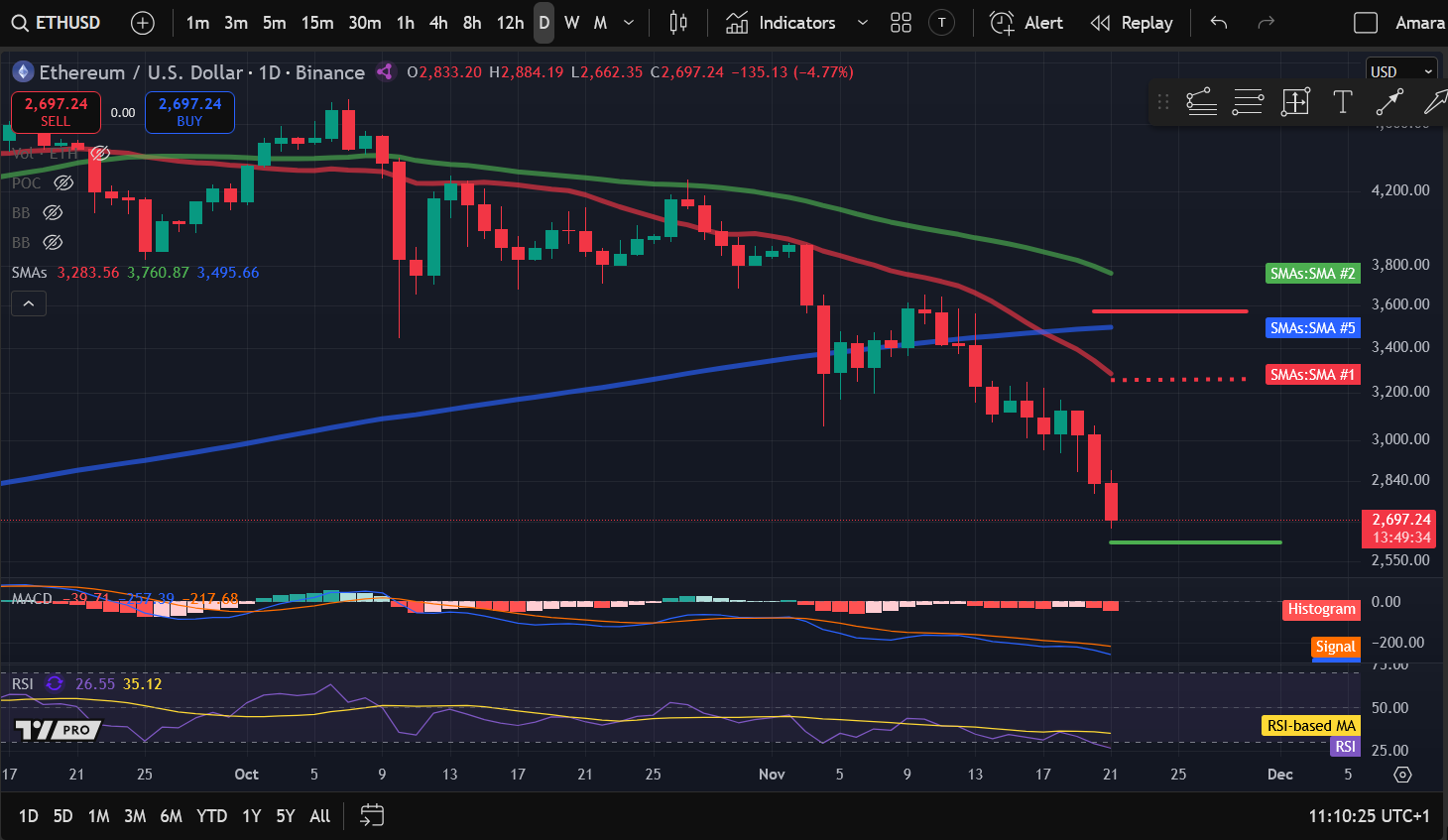
Task: Toggle POC indicator visibility
Action: [63, 182]
